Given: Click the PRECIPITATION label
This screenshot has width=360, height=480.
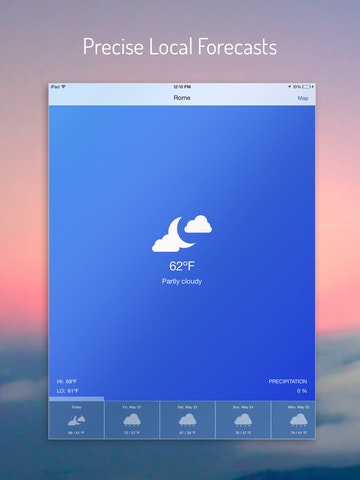Looking at the screenshot, I should [x=288, y=381].
